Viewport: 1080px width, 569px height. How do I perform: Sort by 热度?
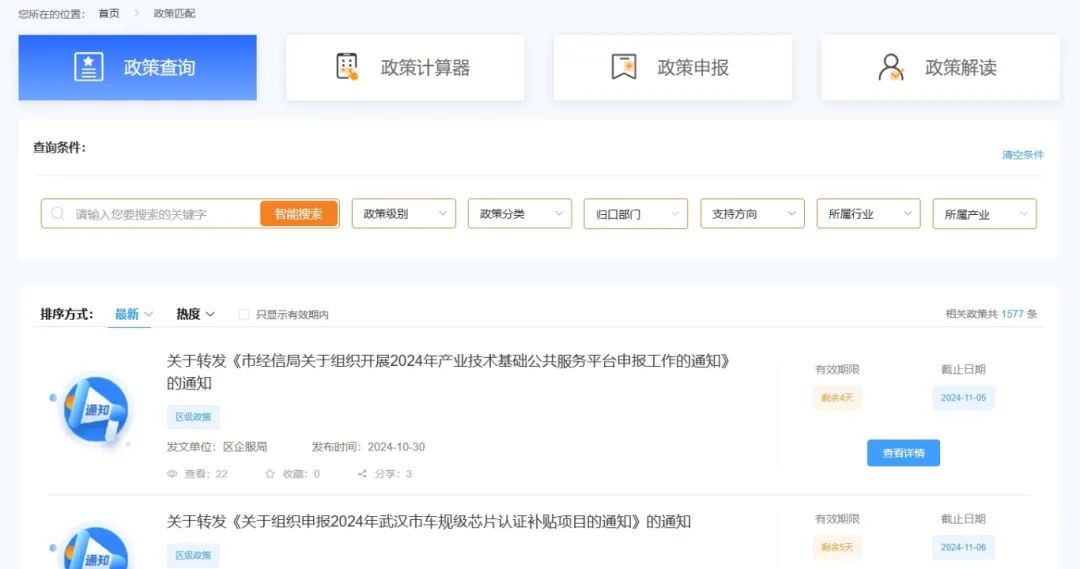coord(195,314)
